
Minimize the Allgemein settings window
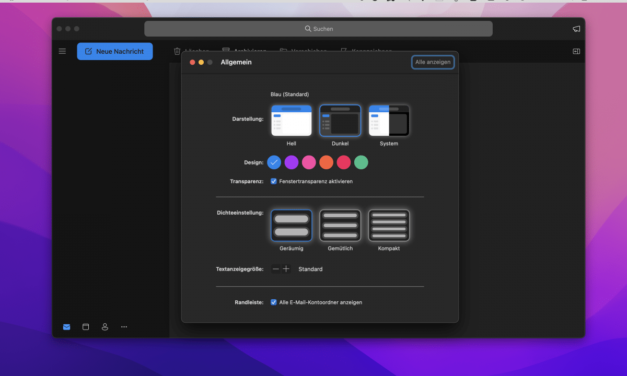click(x=201, y=62)
